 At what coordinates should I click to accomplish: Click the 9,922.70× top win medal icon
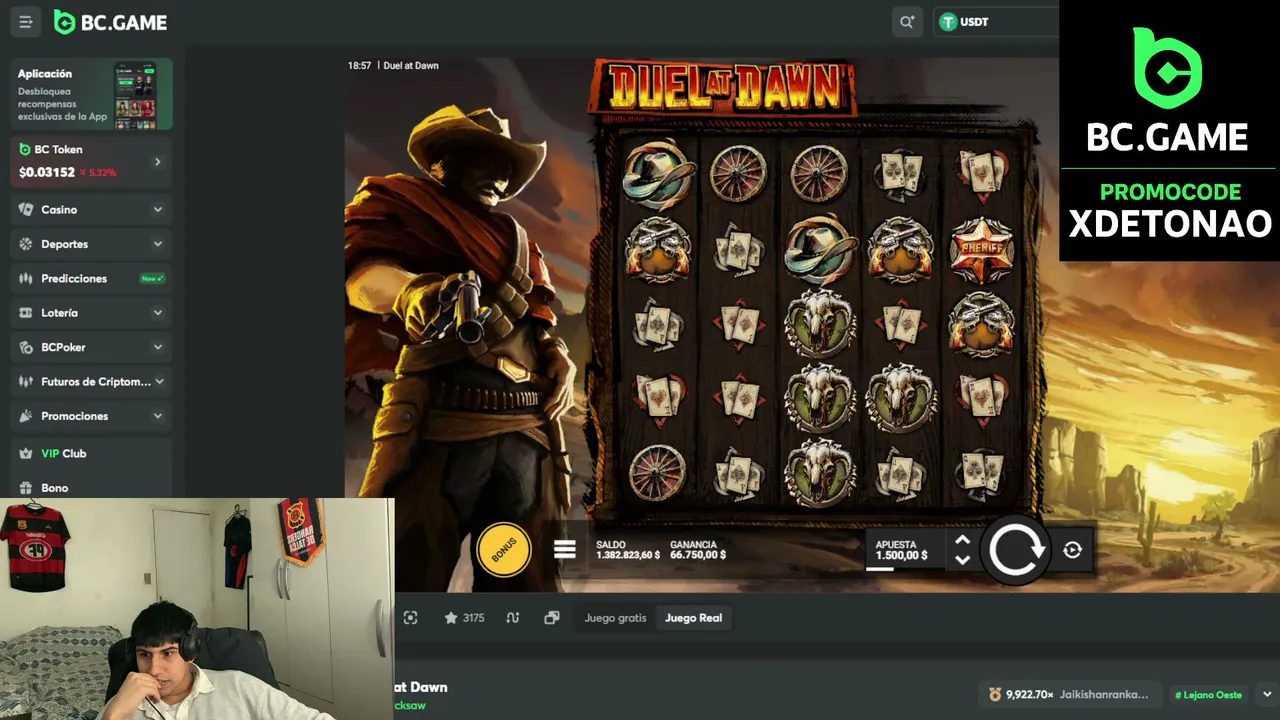coord(995,694)
